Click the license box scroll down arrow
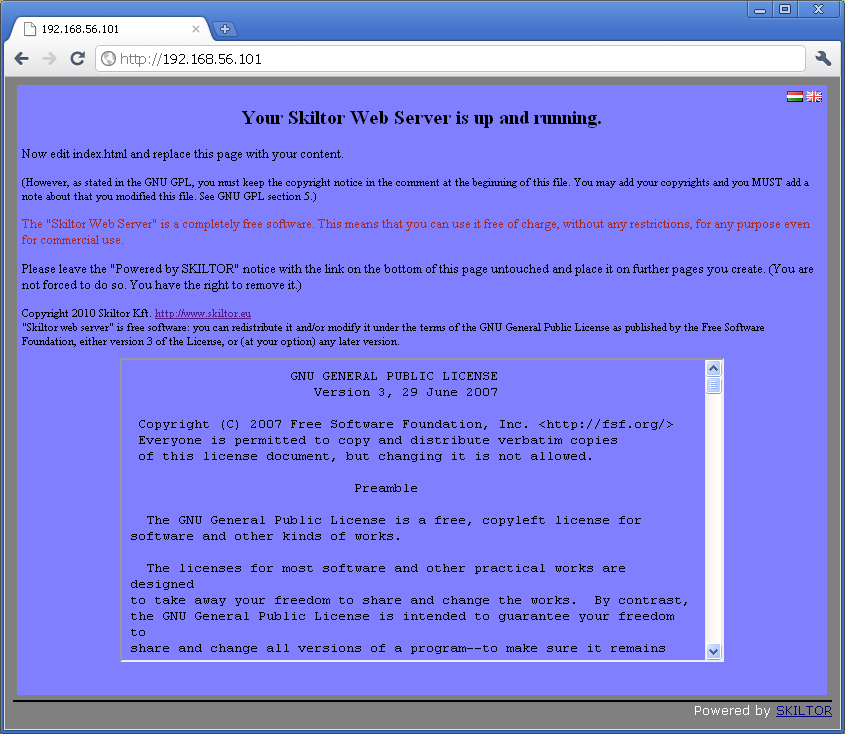The width and height of the screenshot is (845, 734). pos(714,651)
